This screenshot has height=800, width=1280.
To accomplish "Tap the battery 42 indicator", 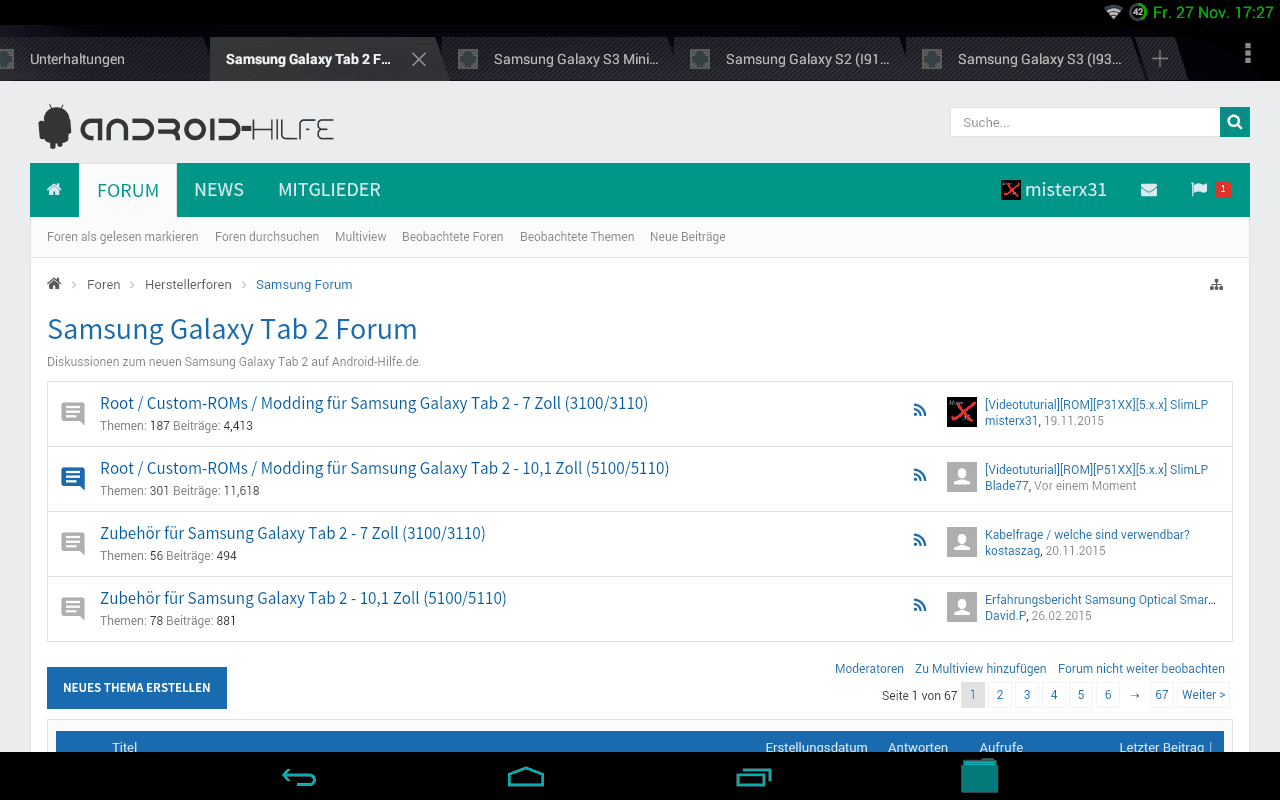I will tap(1138, 12).
